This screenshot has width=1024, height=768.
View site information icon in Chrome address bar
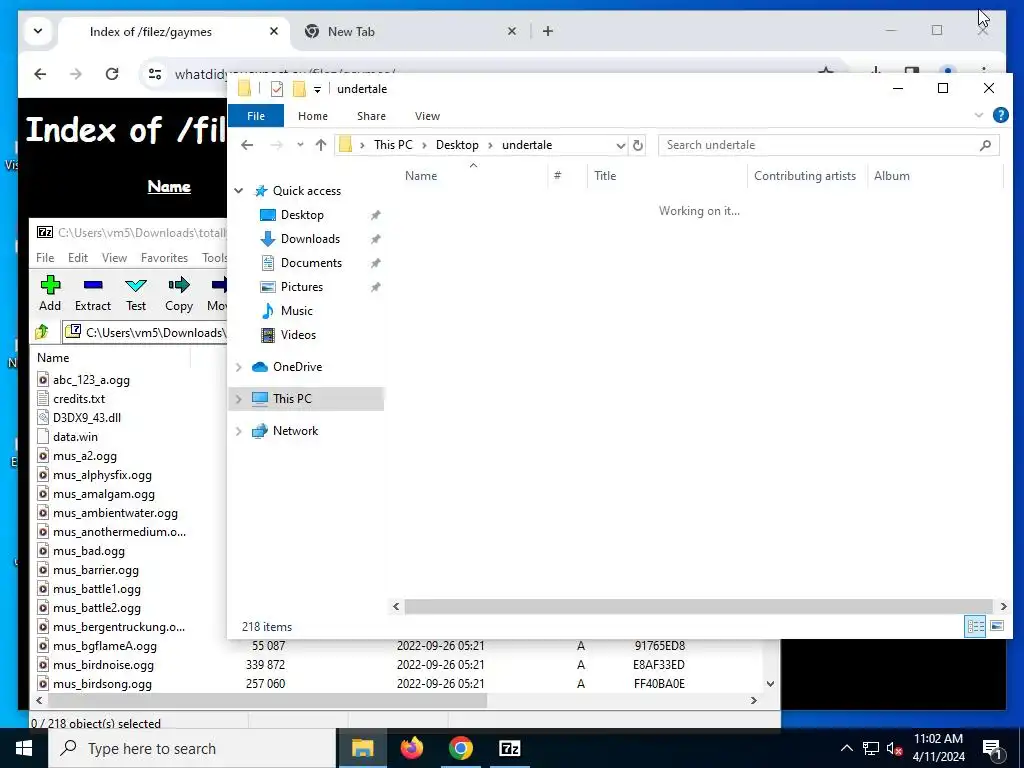155,74
